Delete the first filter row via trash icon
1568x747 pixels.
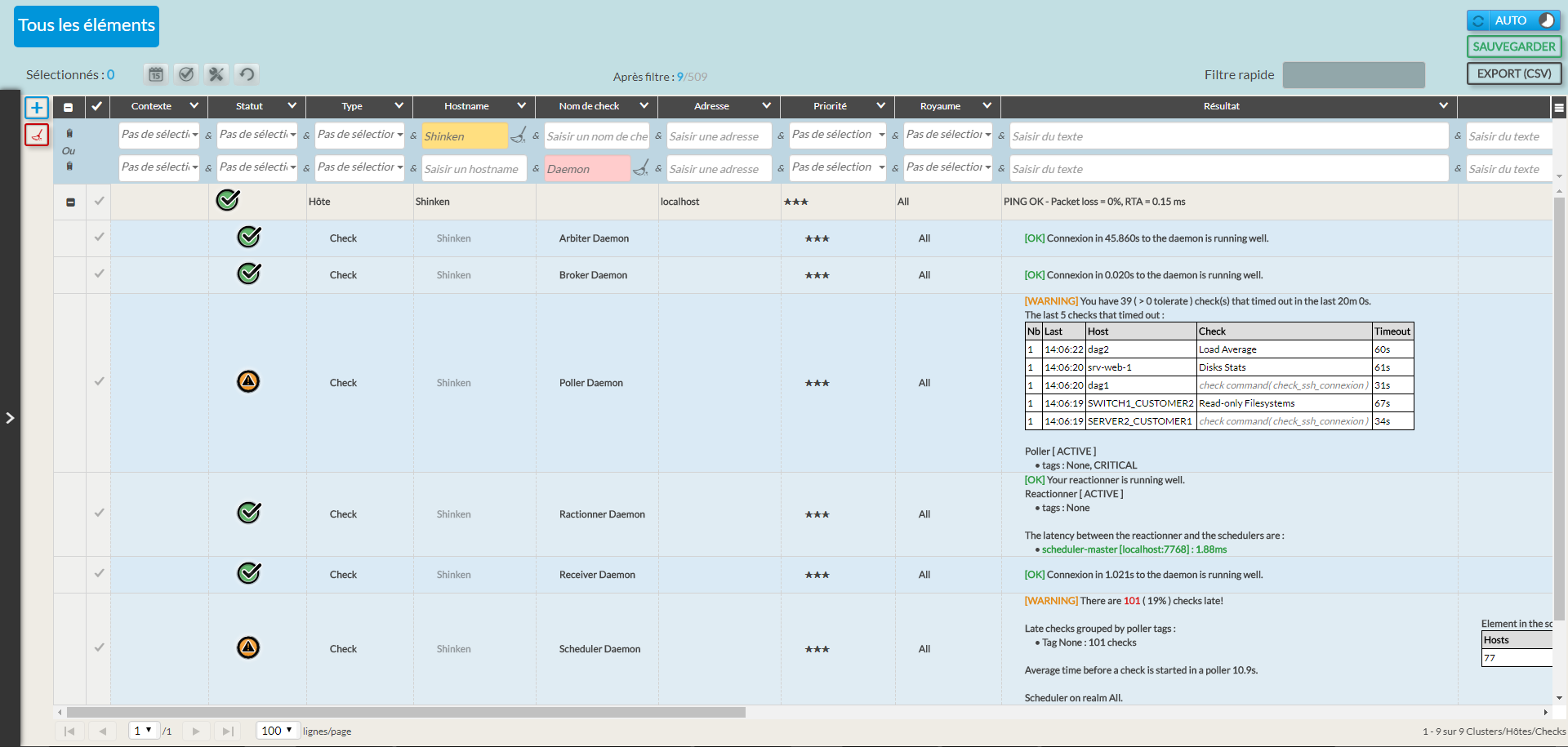(69, 133)
